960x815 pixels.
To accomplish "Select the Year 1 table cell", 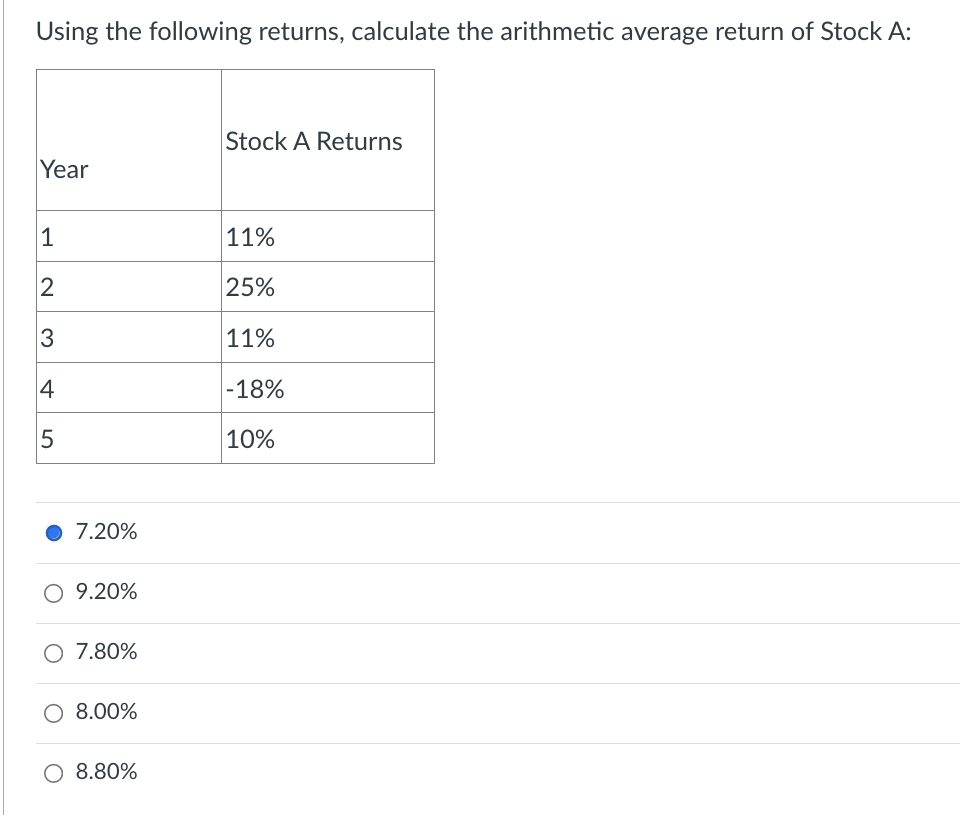I will point(129,237).
